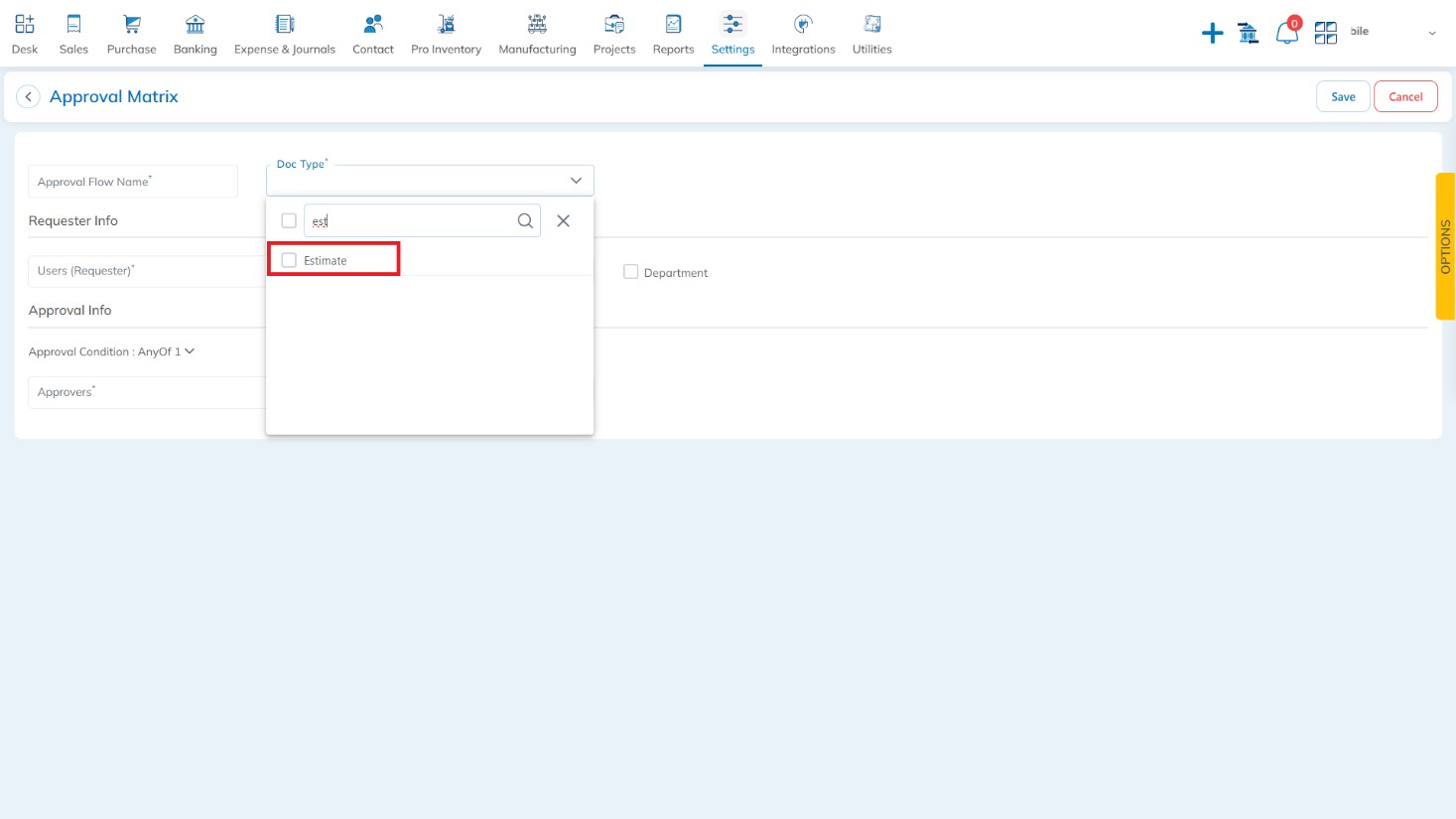Click the Cancel button

[1405, 96]
